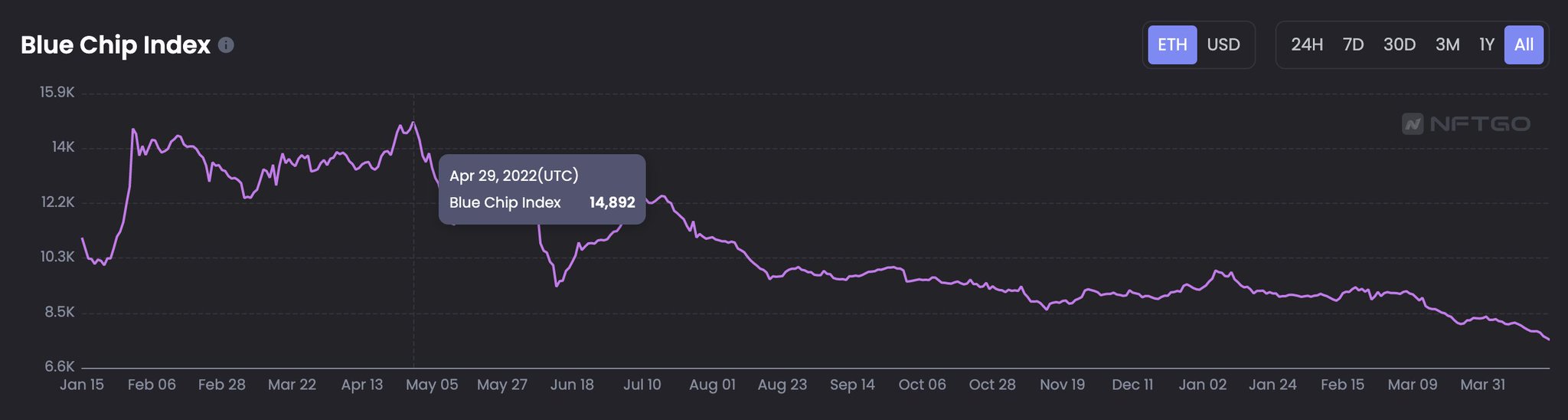This screenshot has height=420, width=1568.
Task: Show the 30D time range
Action: (1399, 44)
